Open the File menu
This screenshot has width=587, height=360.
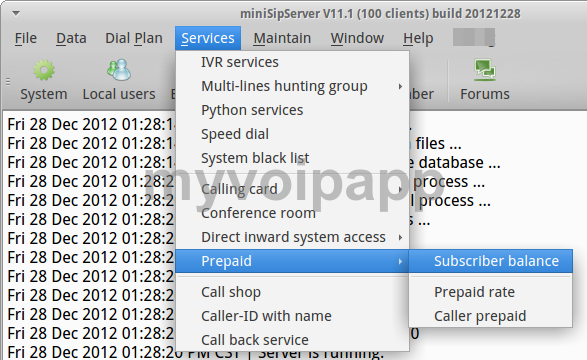(25, 38)
